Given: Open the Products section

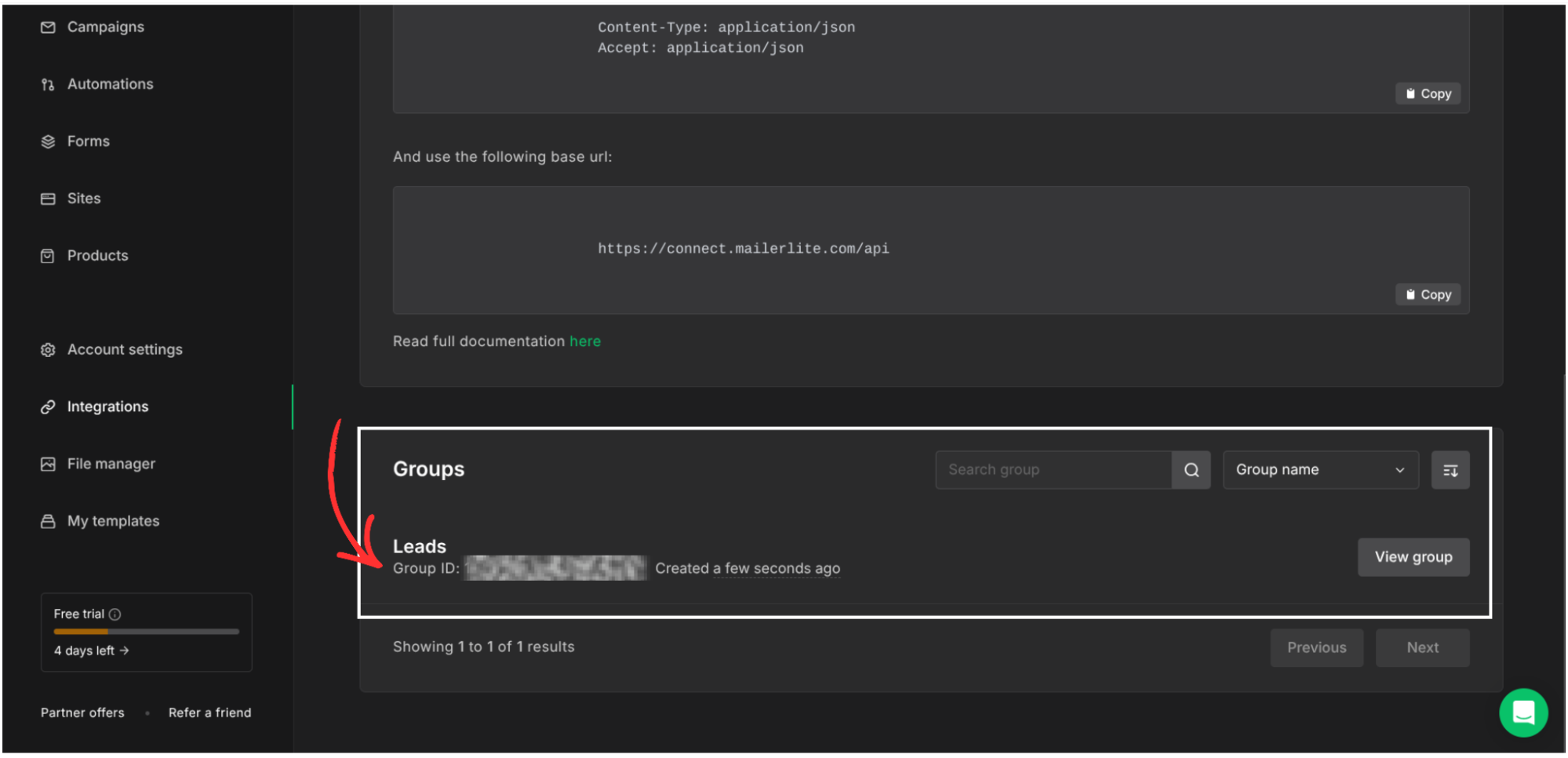Looking at the screenshot, I should pos(97,255).
